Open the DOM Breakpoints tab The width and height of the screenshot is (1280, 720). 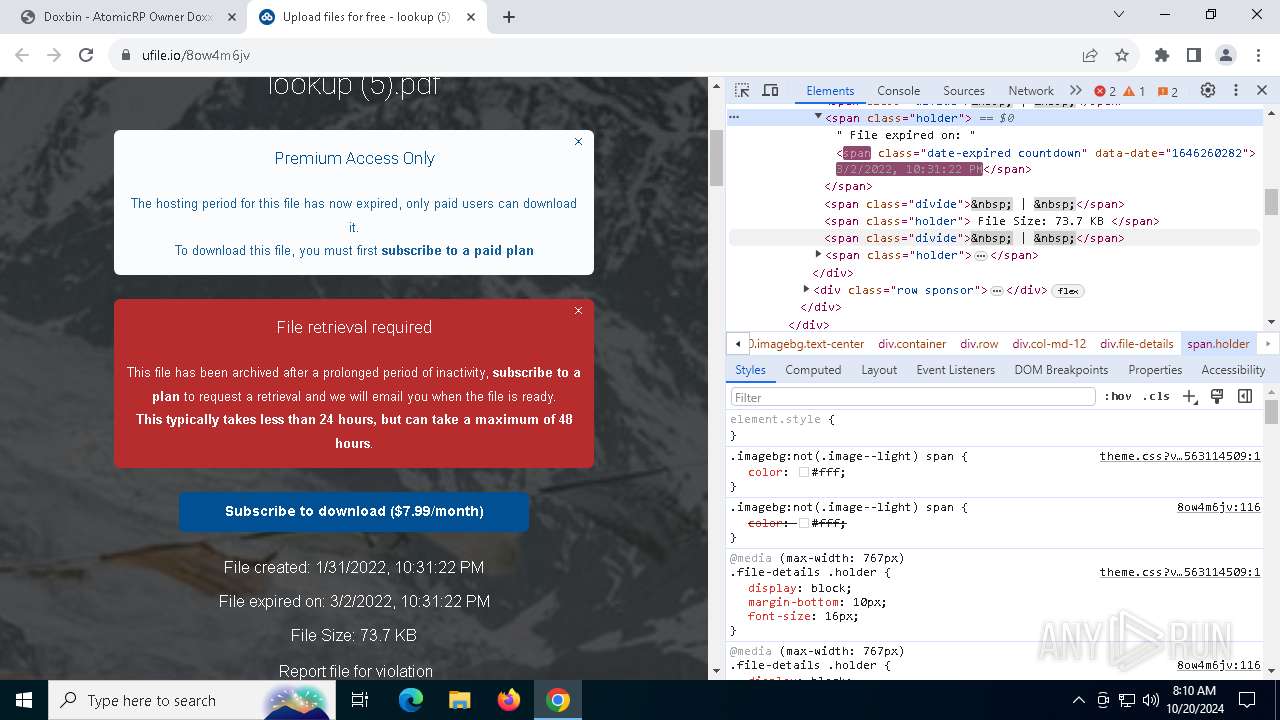click(x=1061, y=369)
